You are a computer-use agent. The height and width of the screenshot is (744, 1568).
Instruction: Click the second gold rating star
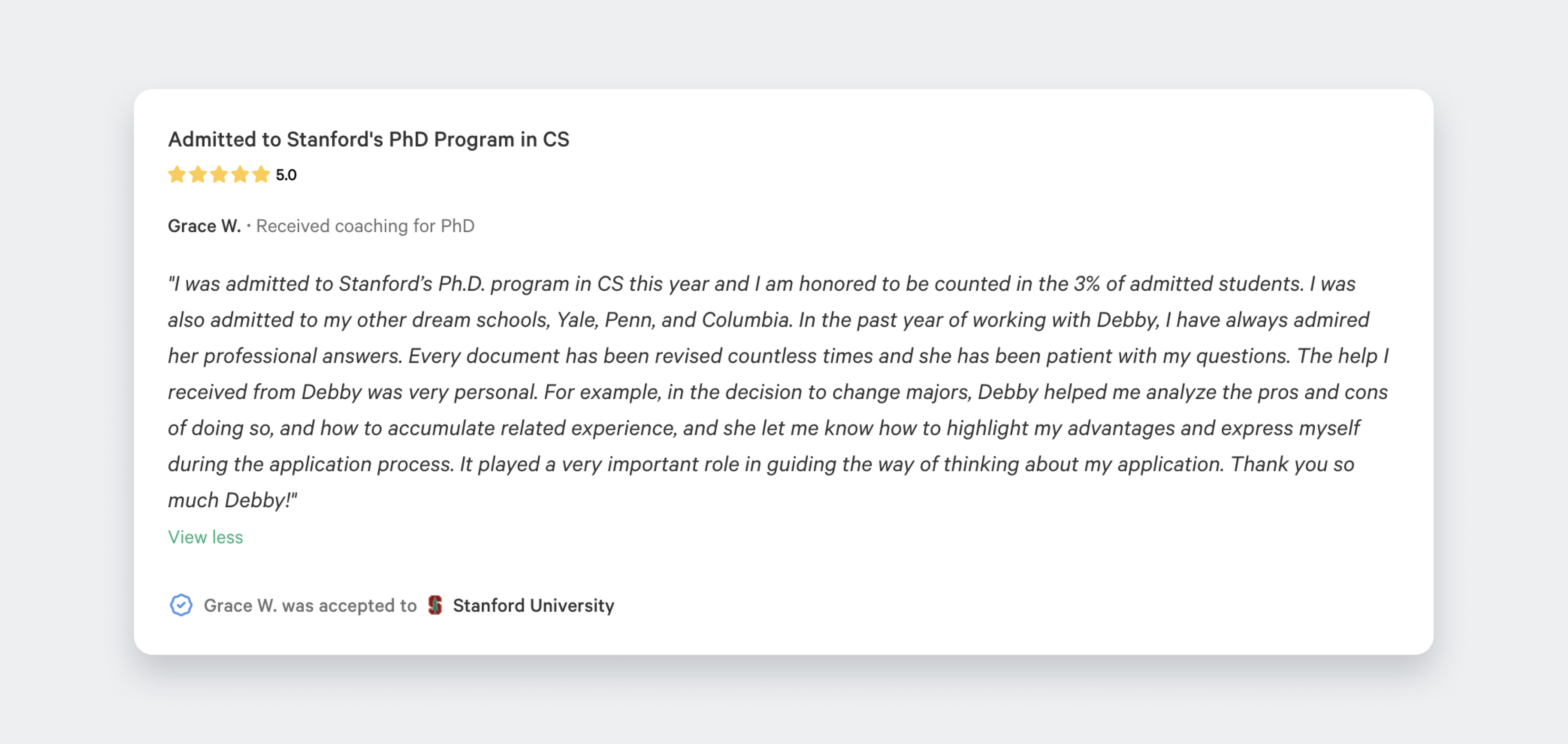pyautogui.click(x=198, y=175)
